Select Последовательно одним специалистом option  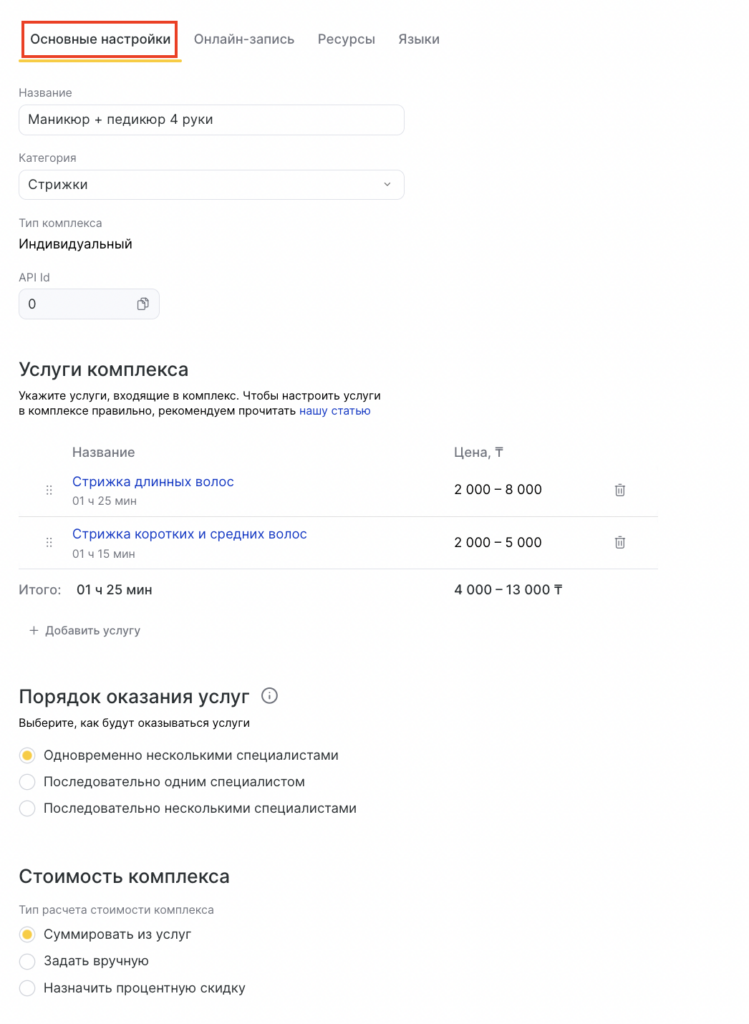[28, 782]
